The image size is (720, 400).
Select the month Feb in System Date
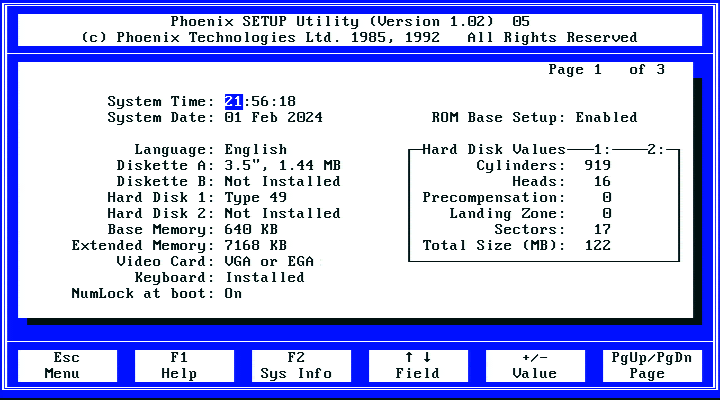pyautogui.click(x=264, y=118)
